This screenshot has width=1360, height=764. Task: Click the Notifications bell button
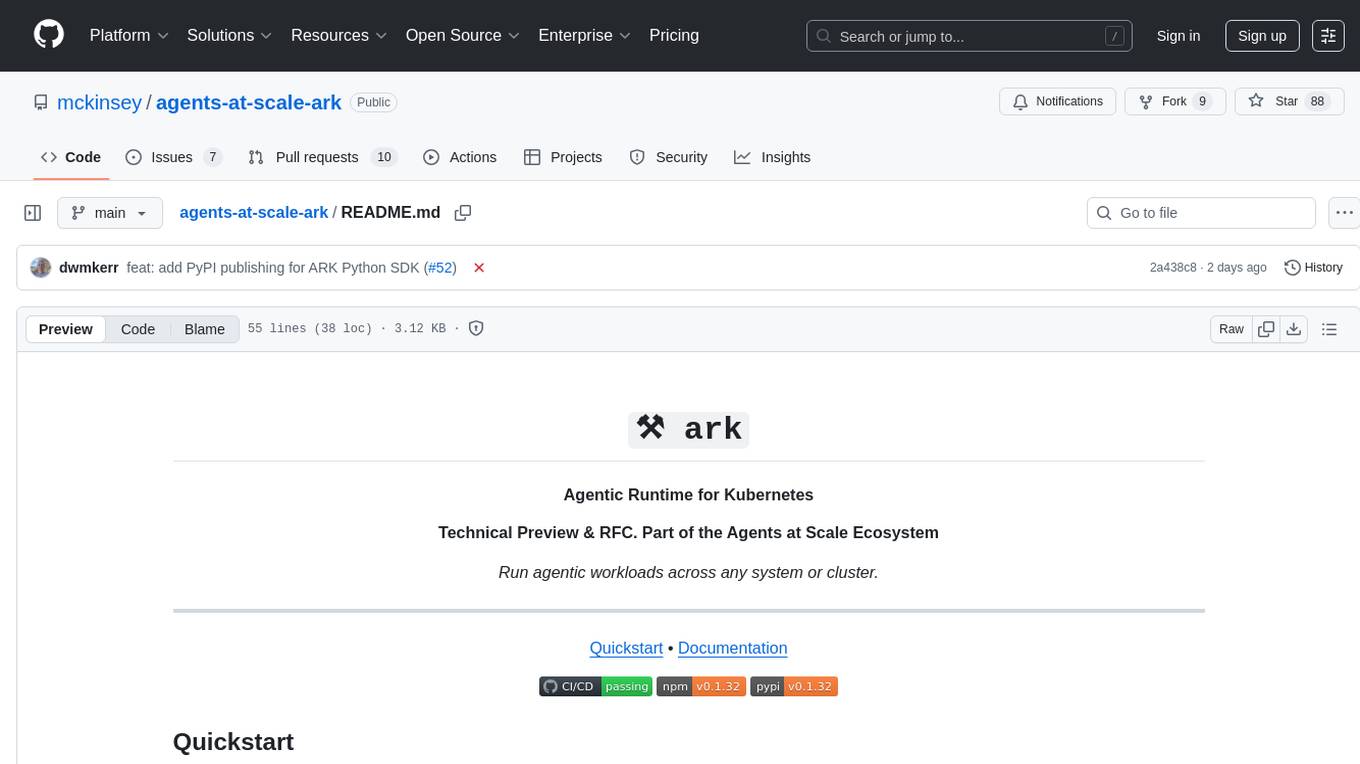[1058, 101]
